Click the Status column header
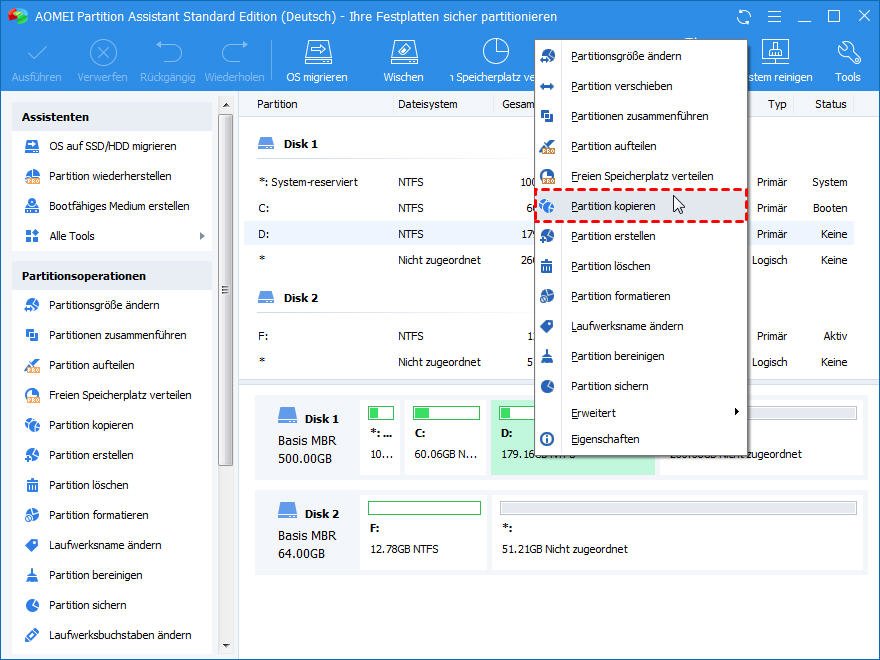The height and width of the screenshot is (660, 880). [831, 104]
